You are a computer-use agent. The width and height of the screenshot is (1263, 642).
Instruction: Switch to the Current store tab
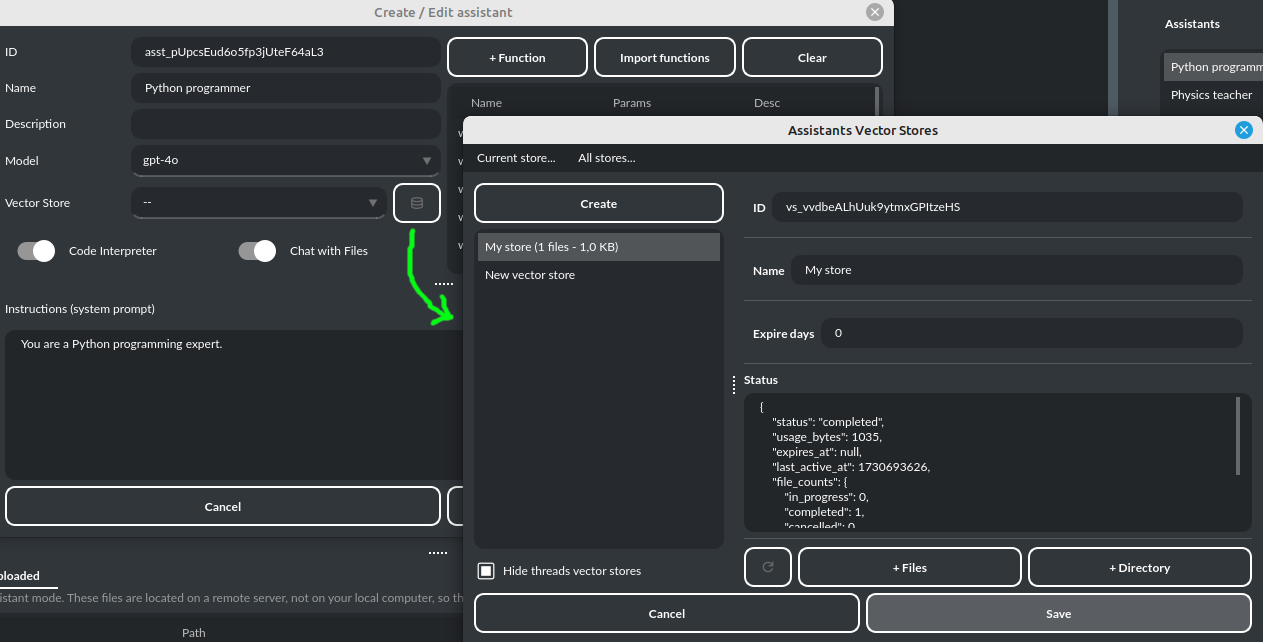coord(517,157)
